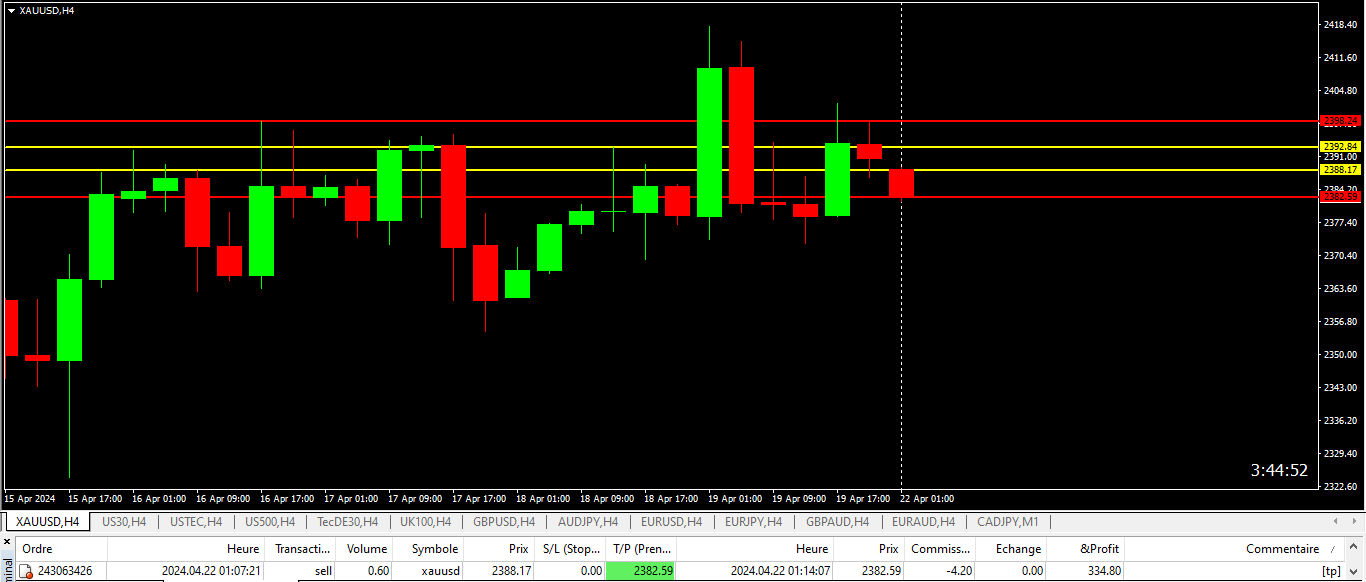Open chart menu arrow beside XAUUSD,H4 title
Viewport: 1366px width, 582px height.
pyautogui.click(x=11, y=10)
